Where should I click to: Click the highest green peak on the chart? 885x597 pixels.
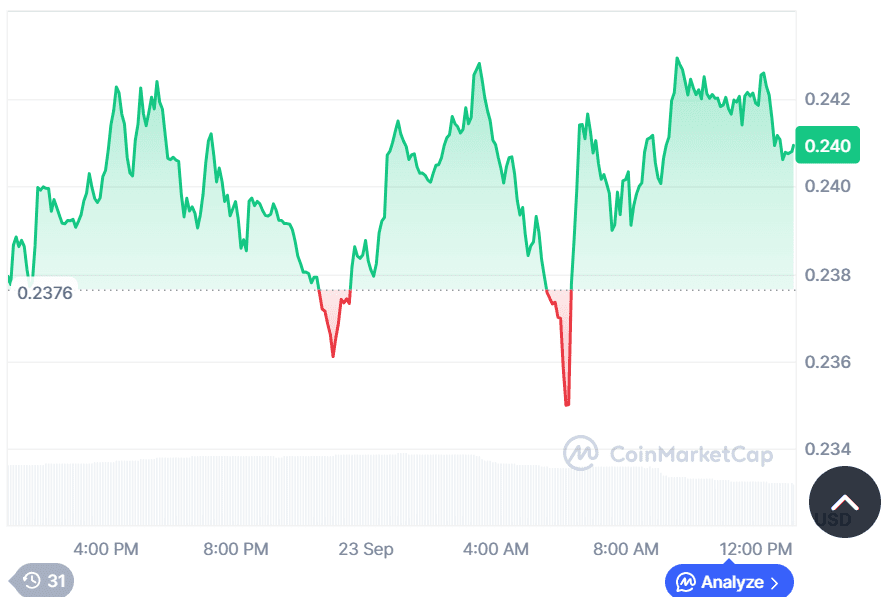click(679, 58)
